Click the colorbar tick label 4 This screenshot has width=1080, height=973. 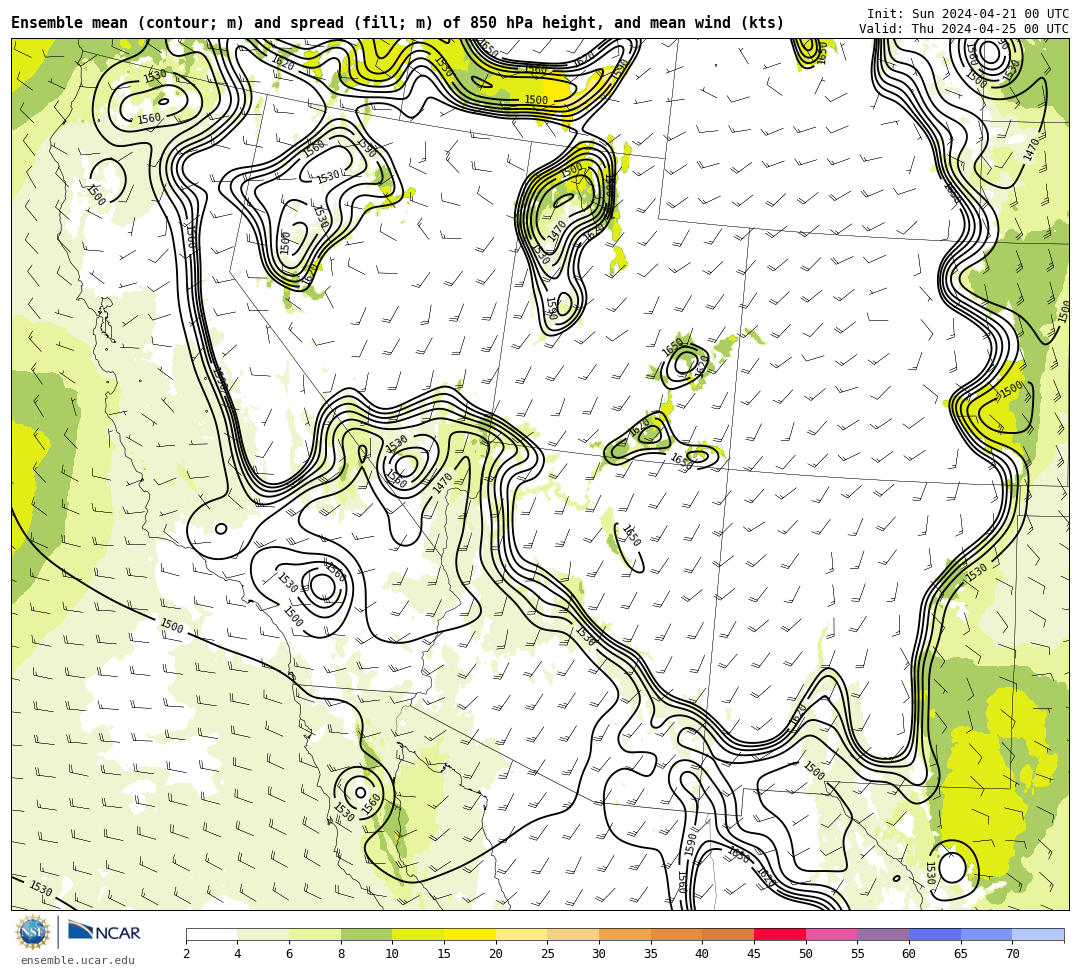click(238, 954)
